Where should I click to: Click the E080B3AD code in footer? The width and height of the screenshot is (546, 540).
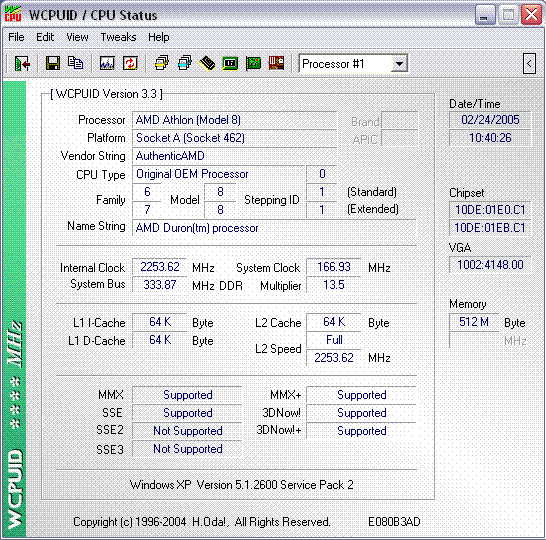coord(394,522)
